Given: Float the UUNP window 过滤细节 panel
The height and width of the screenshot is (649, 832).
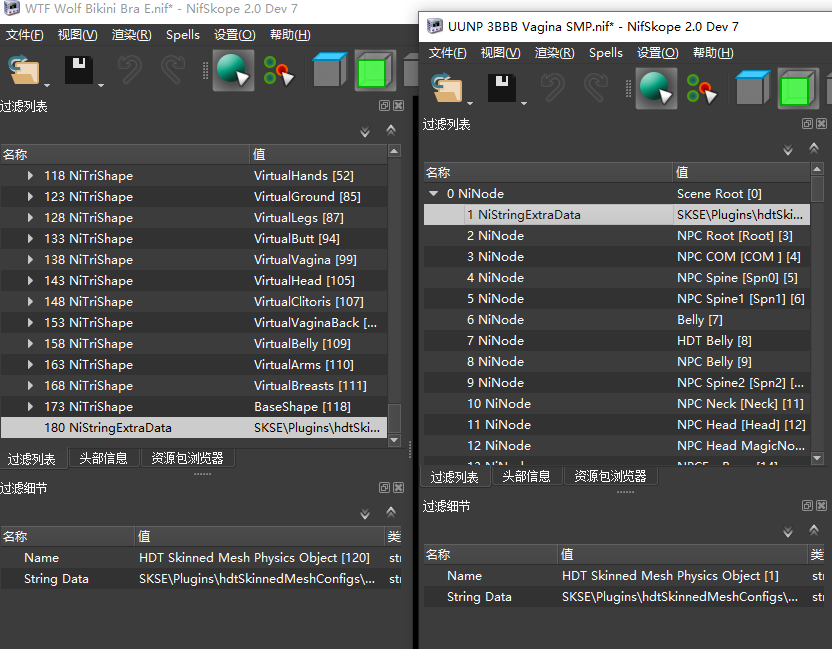Looking at the screenshot, I should 807,506.
